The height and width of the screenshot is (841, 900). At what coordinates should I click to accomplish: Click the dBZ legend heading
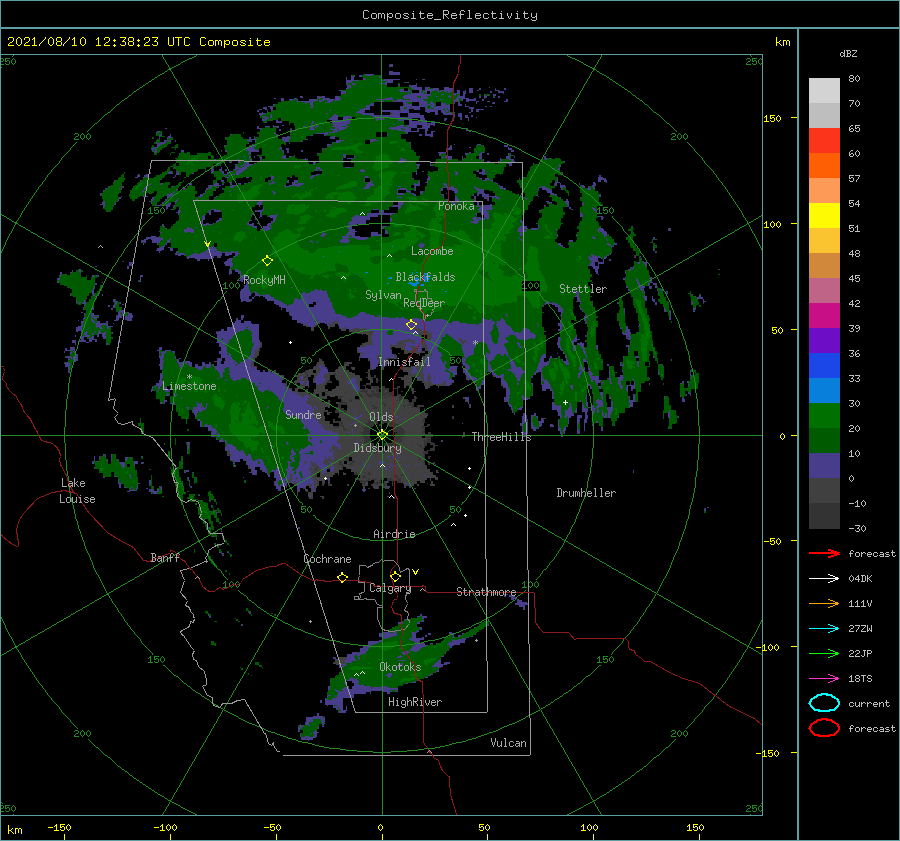[848, 53]
